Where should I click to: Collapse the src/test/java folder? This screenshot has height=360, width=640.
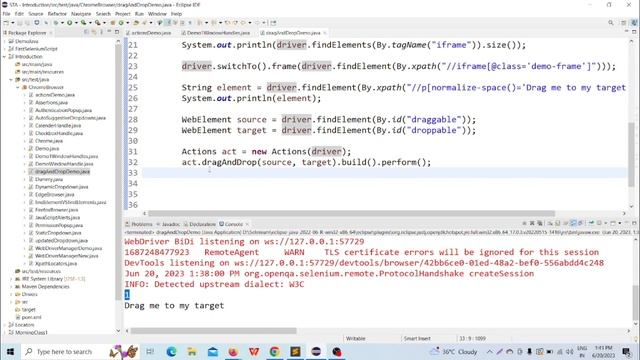click(x=11, y=80)
